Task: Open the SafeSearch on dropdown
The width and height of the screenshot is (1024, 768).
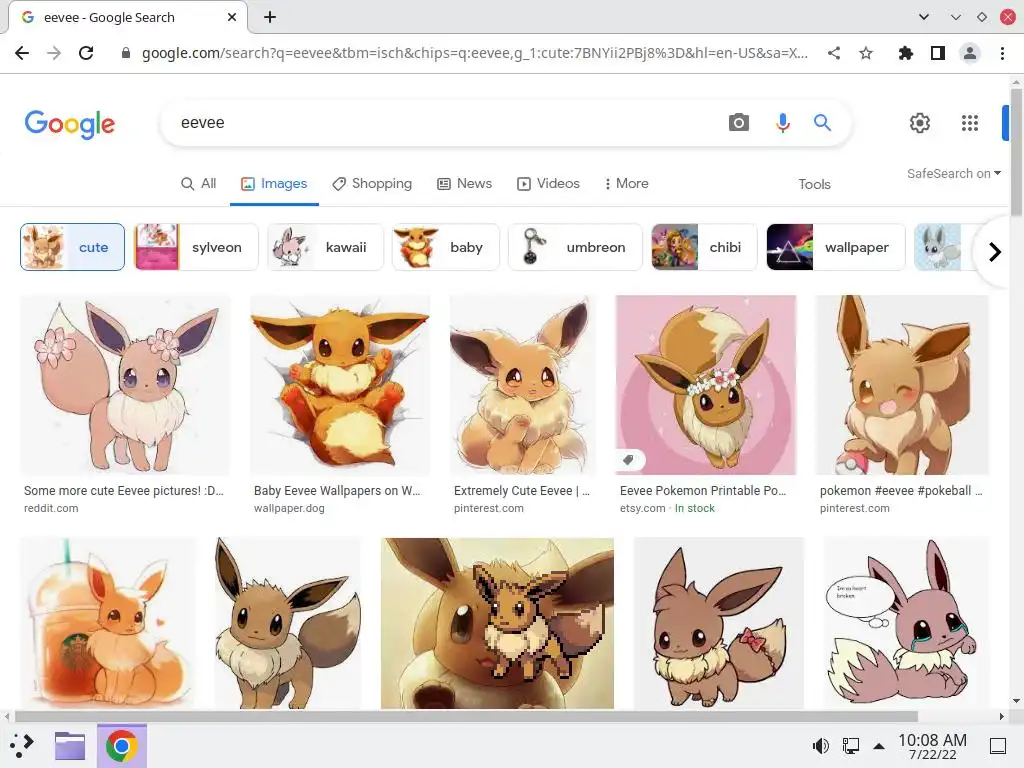Action: (953, 173)
